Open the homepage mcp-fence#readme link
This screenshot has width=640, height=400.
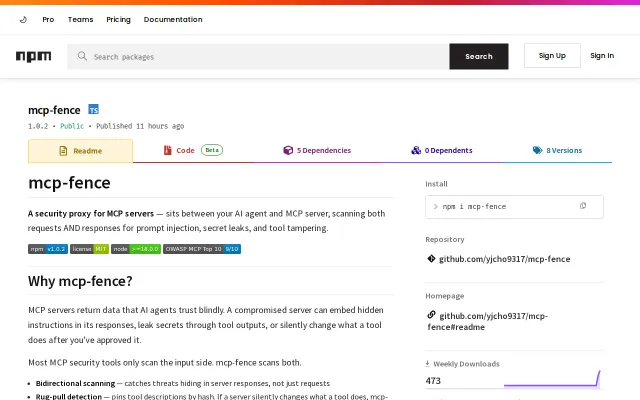tap(487, 321)
